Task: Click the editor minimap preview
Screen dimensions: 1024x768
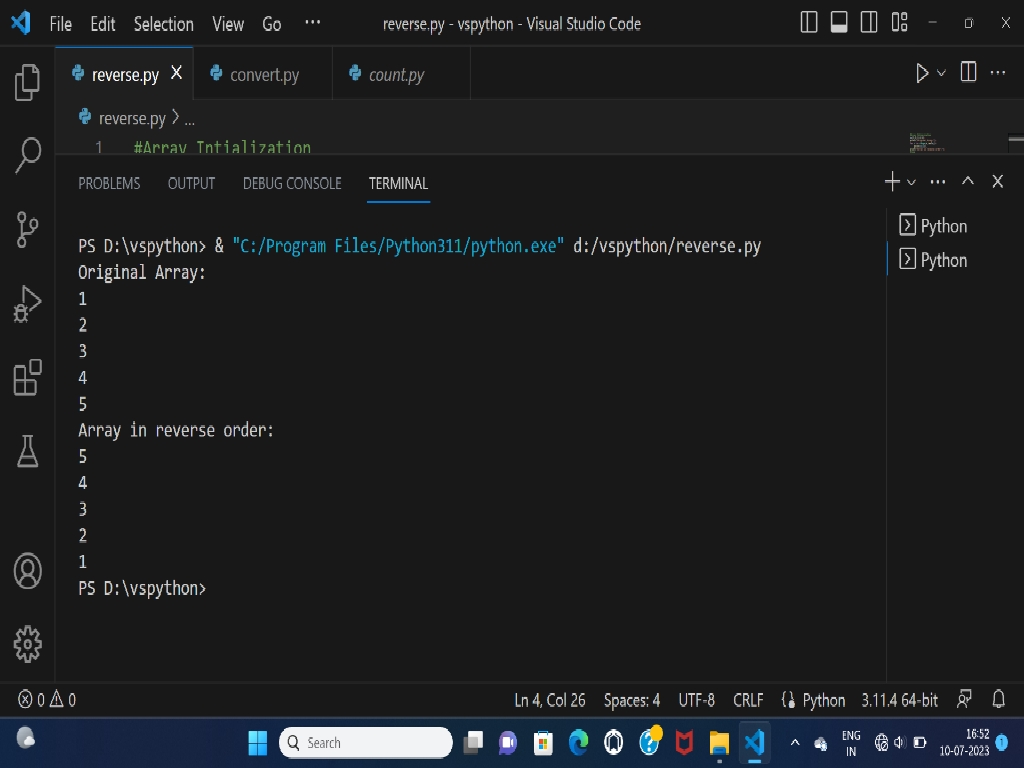Action: pyautogui.click(x=927, y=142)
